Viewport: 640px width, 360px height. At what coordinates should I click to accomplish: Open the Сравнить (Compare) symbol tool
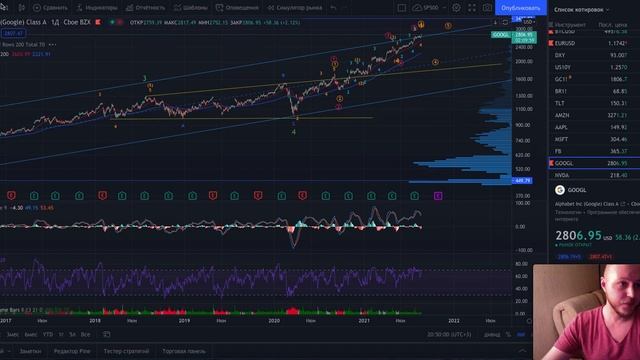click(50, 8)
